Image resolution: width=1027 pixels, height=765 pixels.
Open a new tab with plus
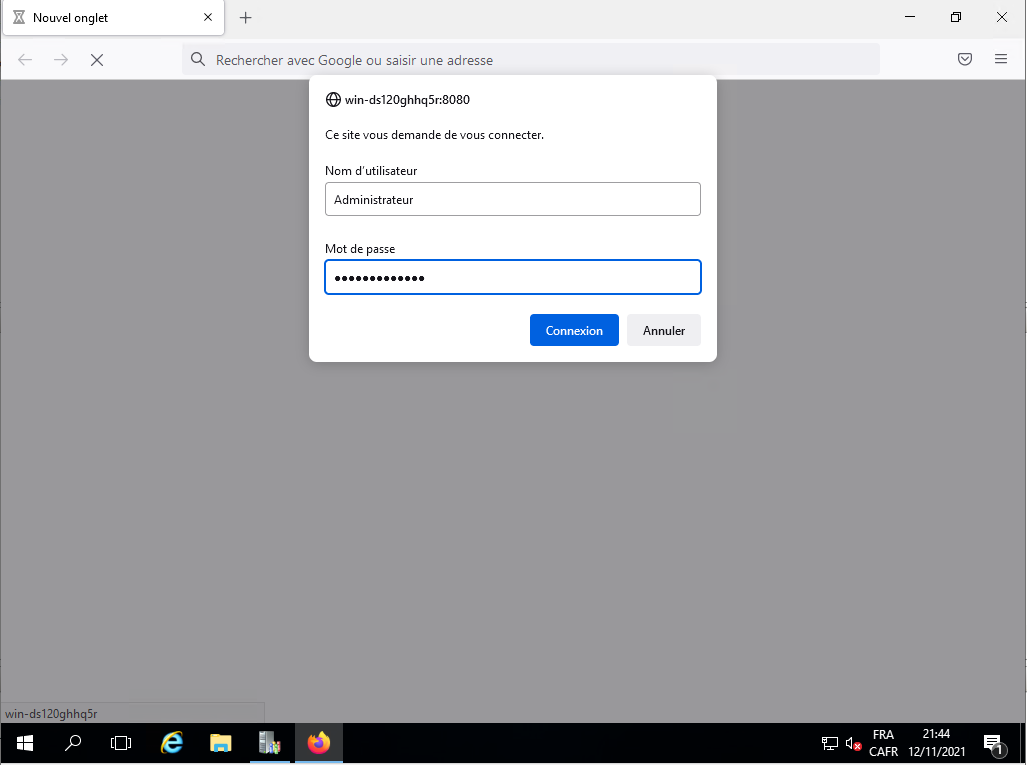coord(246,18)
